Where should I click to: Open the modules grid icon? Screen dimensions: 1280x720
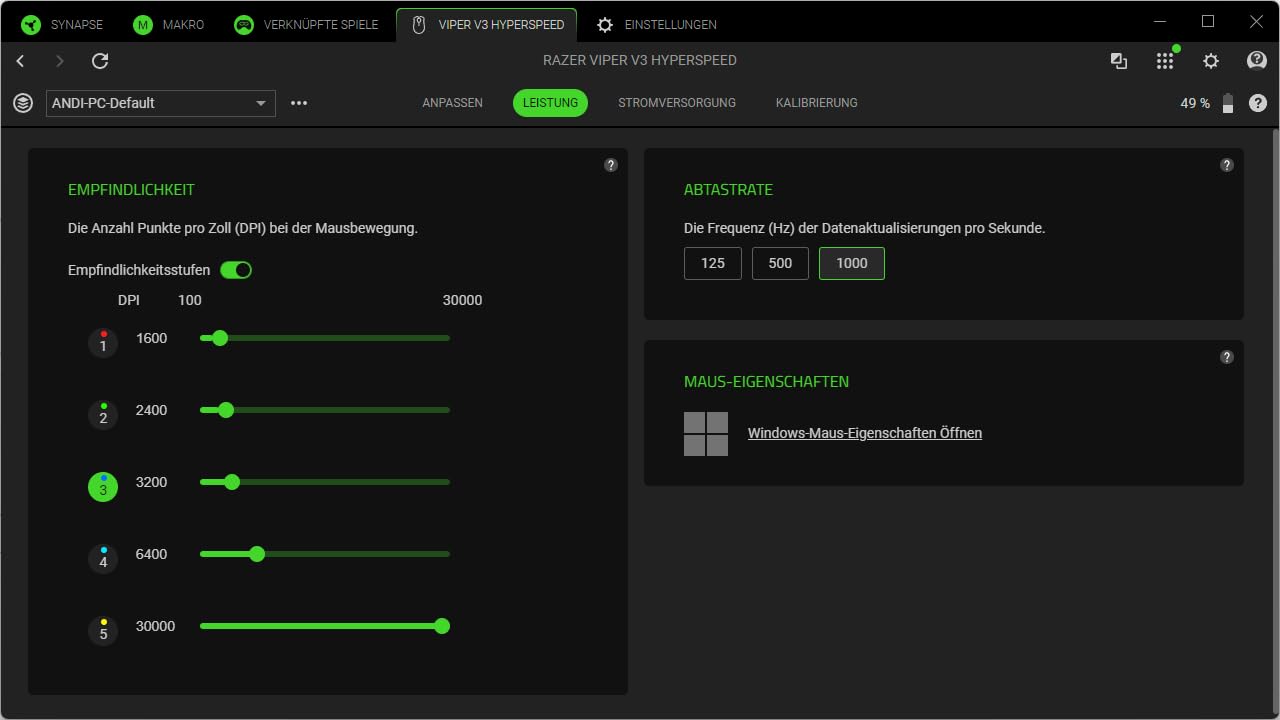(x=1165, y=61)
